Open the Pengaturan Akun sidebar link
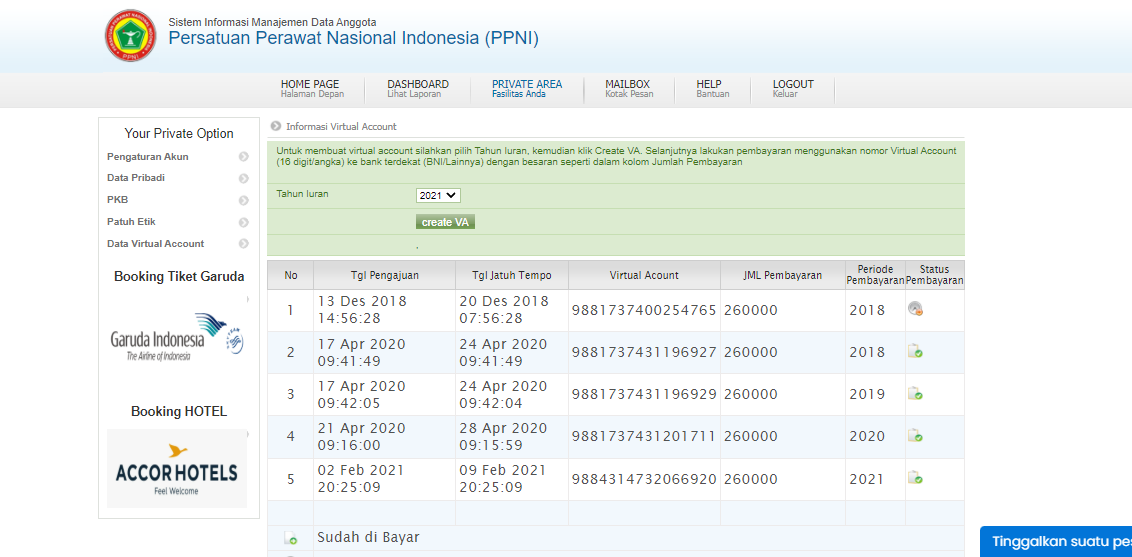This screenshot has height=557, width=1132. coord(147,157)
